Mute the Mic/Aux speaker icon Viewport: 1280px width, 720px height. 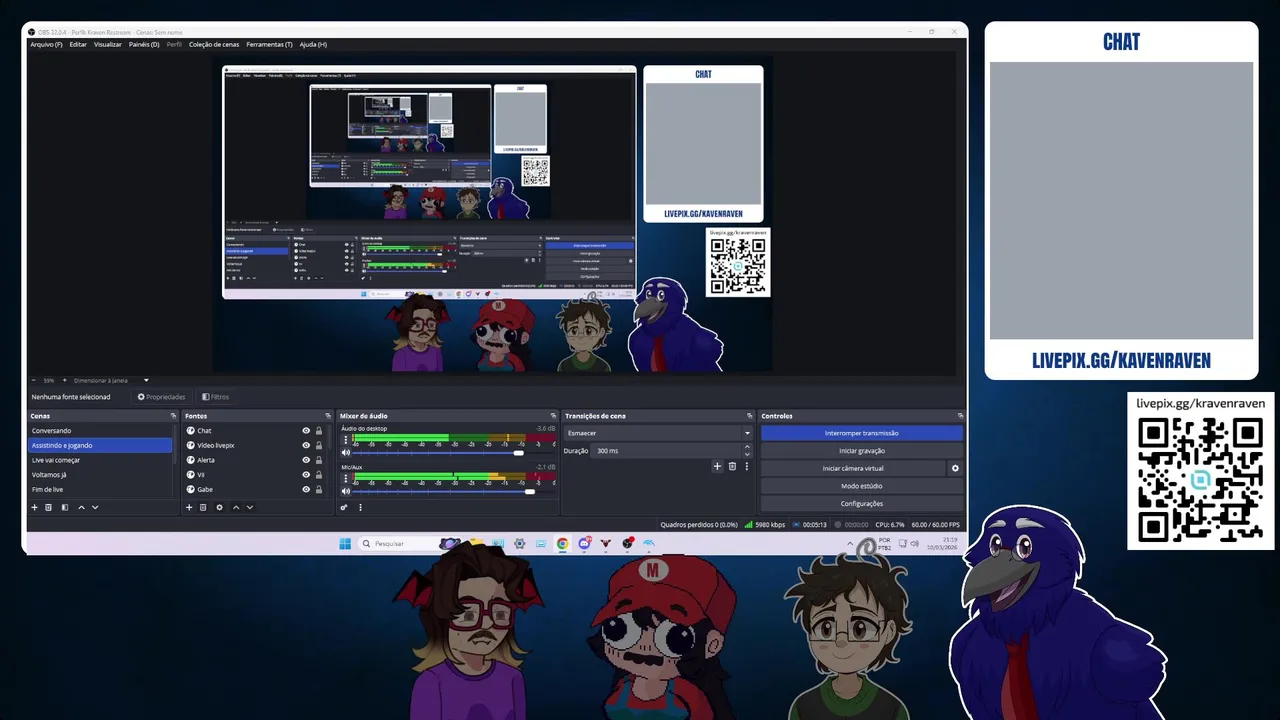346,491
